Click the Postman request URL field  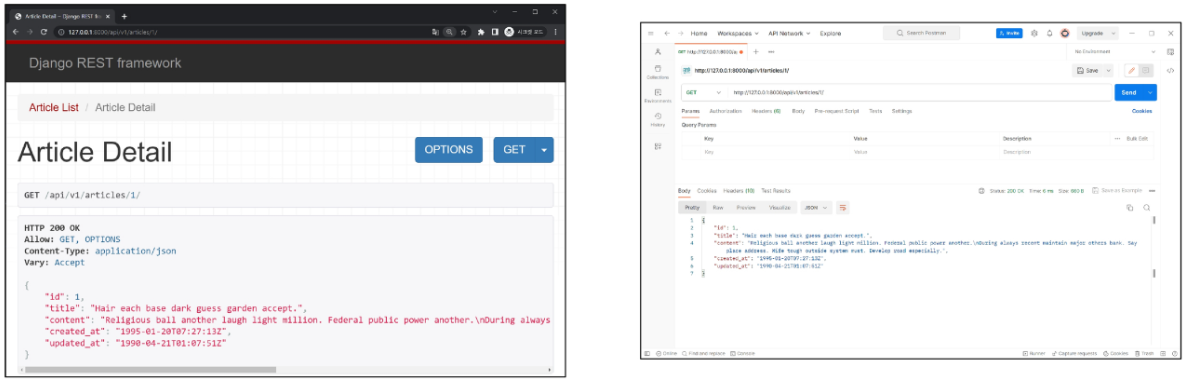click(x=920, y=92)
